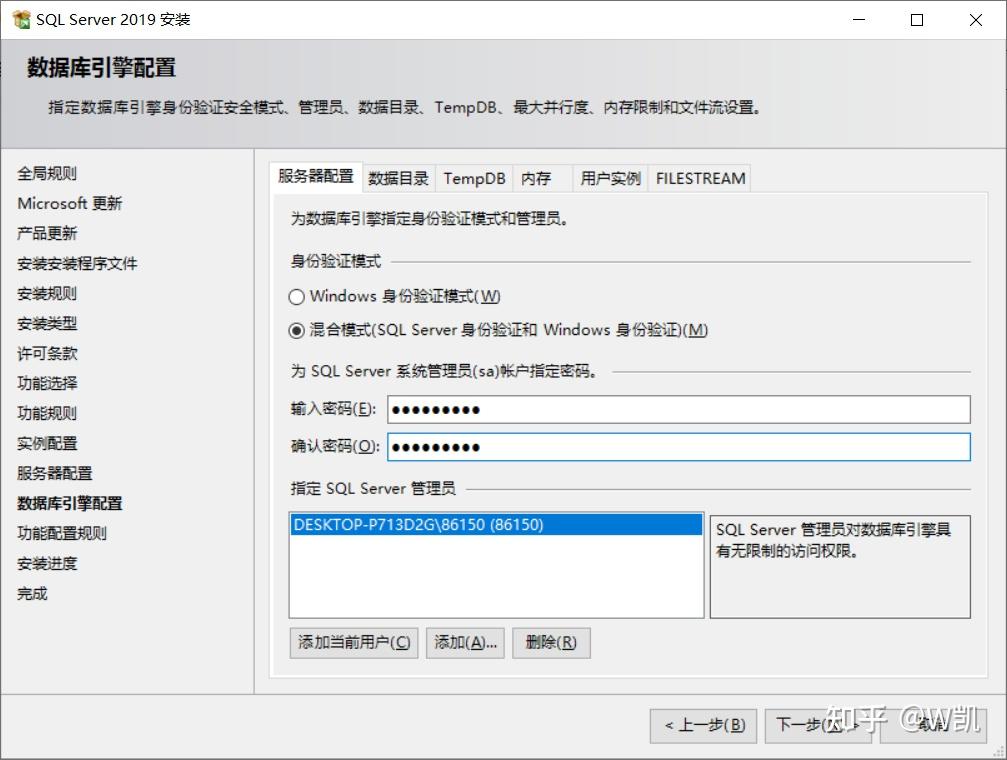The width and height of the screenshot is (1007, 760).
Task: Proceed with the 下一步 button
Action: click(818, 726)
